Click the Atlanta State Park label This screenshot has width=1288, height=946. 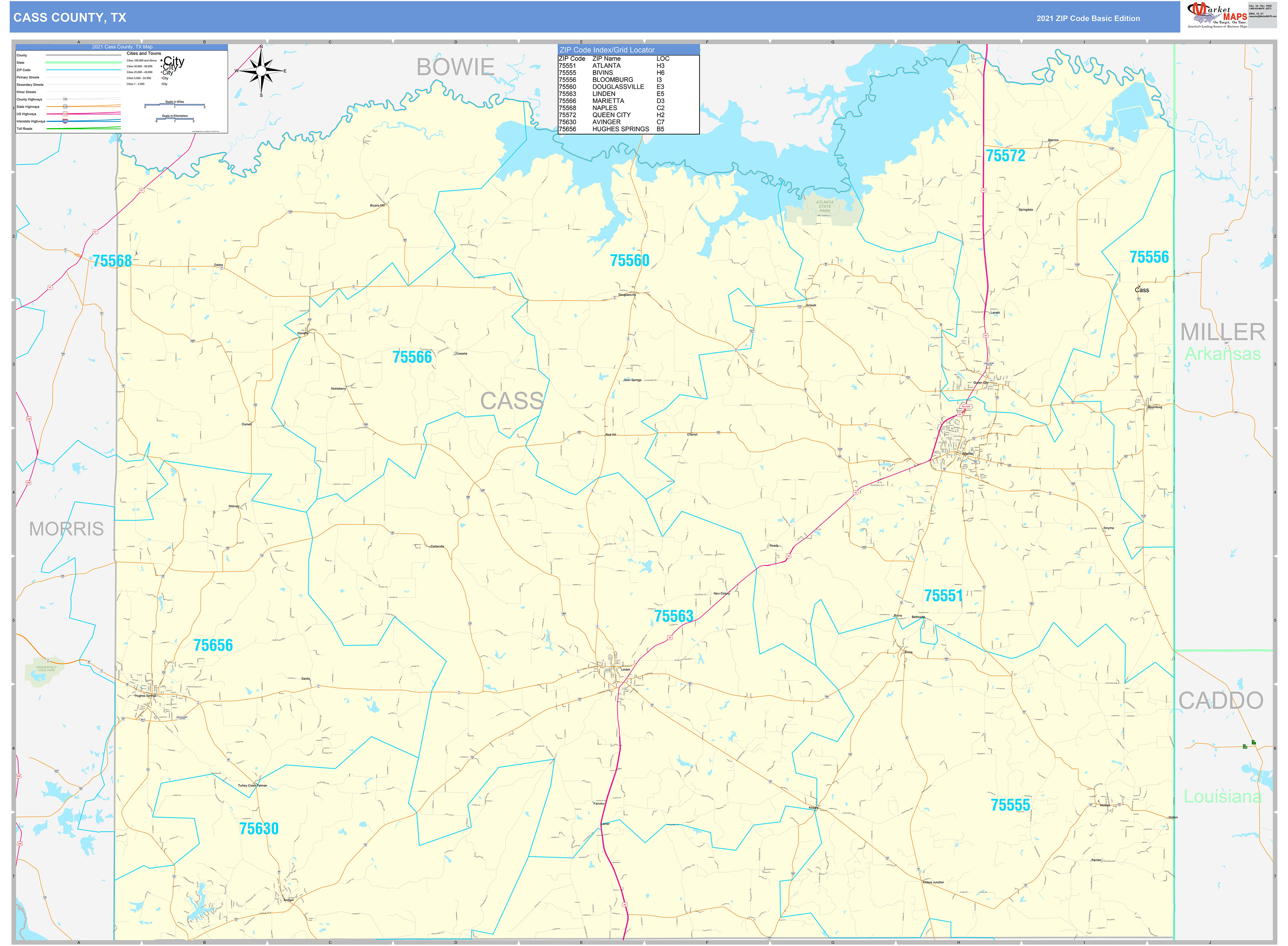(824, 207)
